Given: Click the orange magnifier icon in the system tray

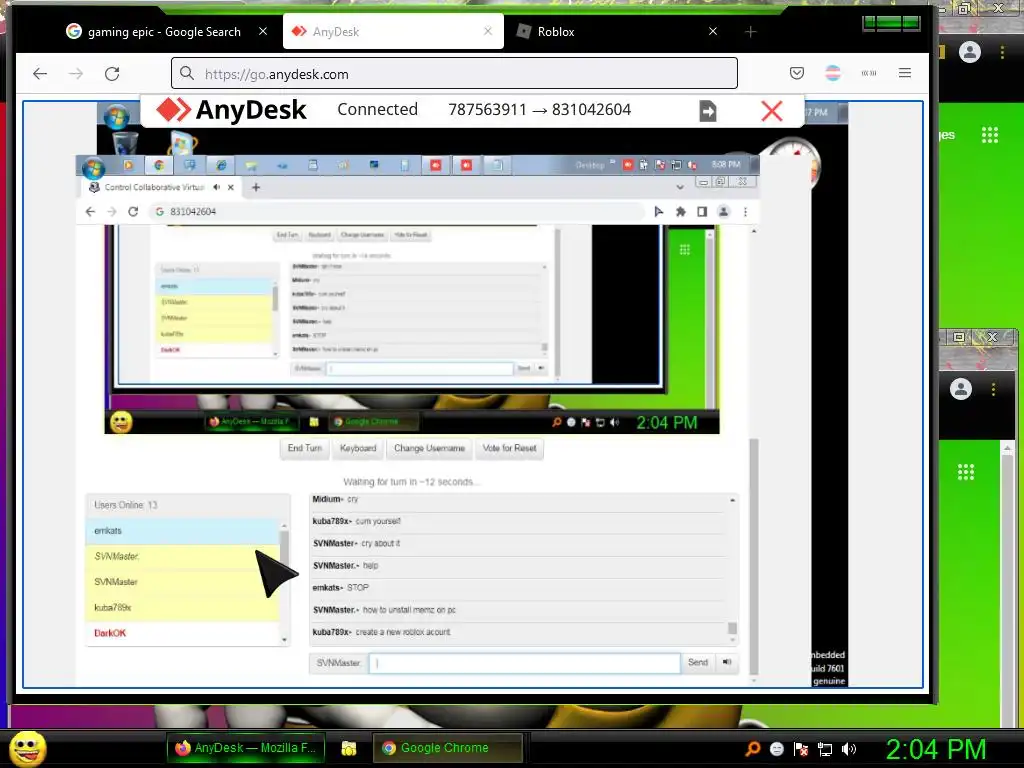Looking at the screenshot, I should (753, 748).
